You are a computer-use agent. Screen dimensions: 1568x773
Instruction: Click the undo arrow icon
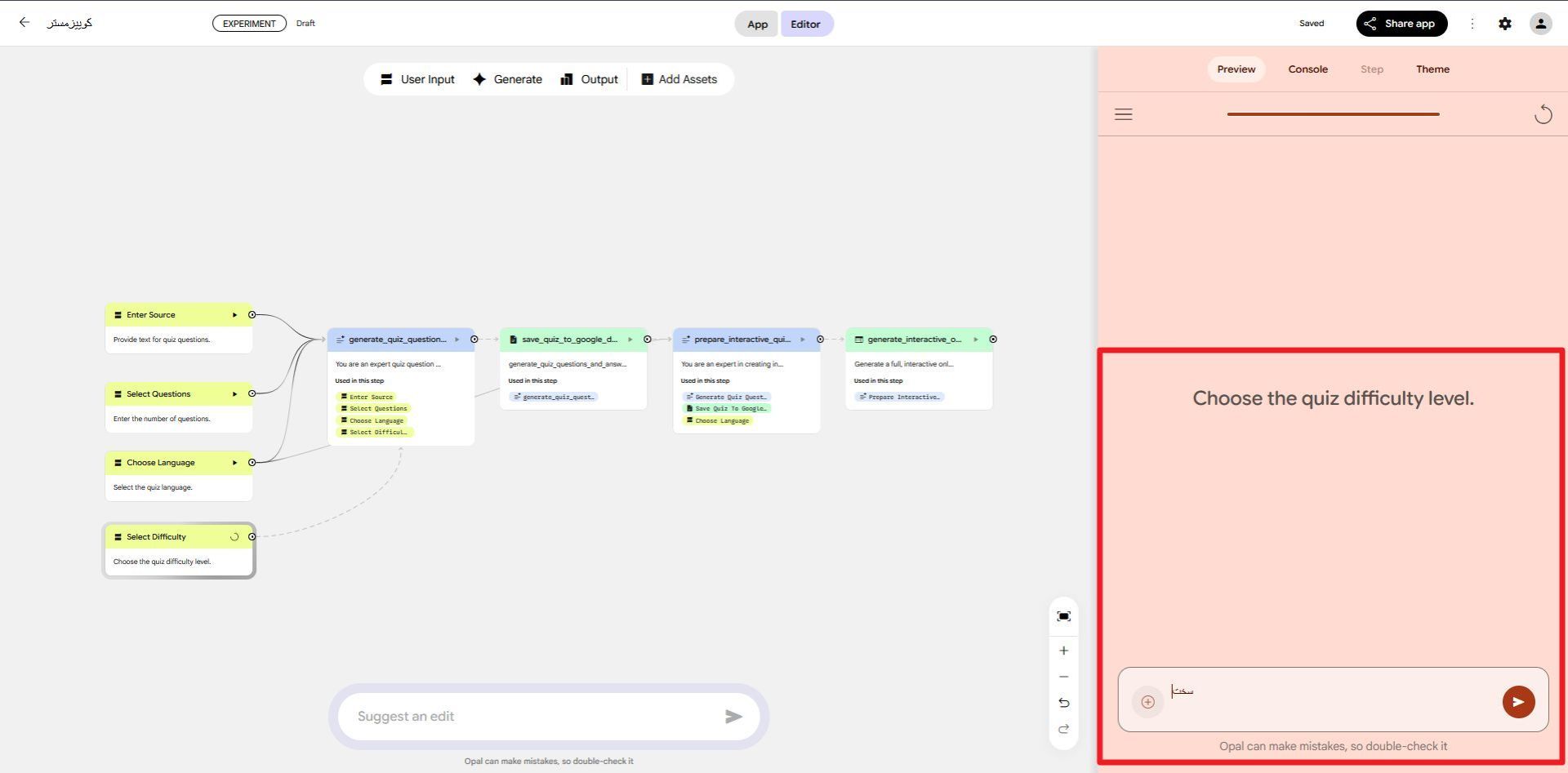click(1063, 703)
